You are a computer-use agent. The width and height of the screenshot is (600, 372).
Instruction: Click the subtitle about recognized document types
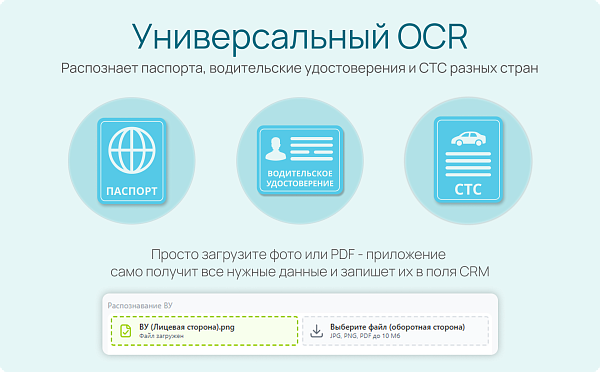[x=300, y=68]
